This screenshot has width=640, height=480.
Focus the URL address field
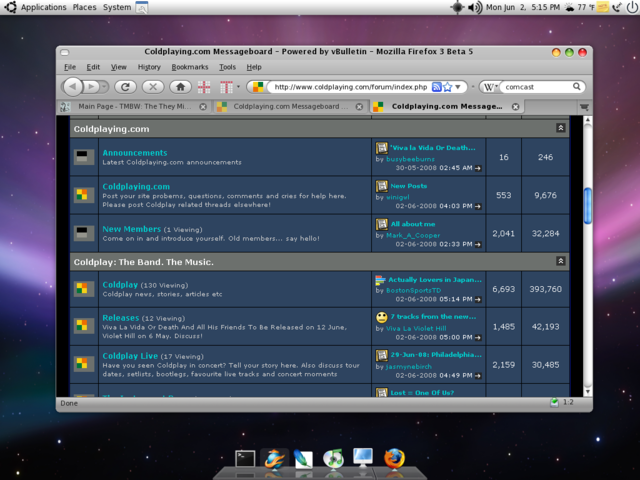click(351, 87)
